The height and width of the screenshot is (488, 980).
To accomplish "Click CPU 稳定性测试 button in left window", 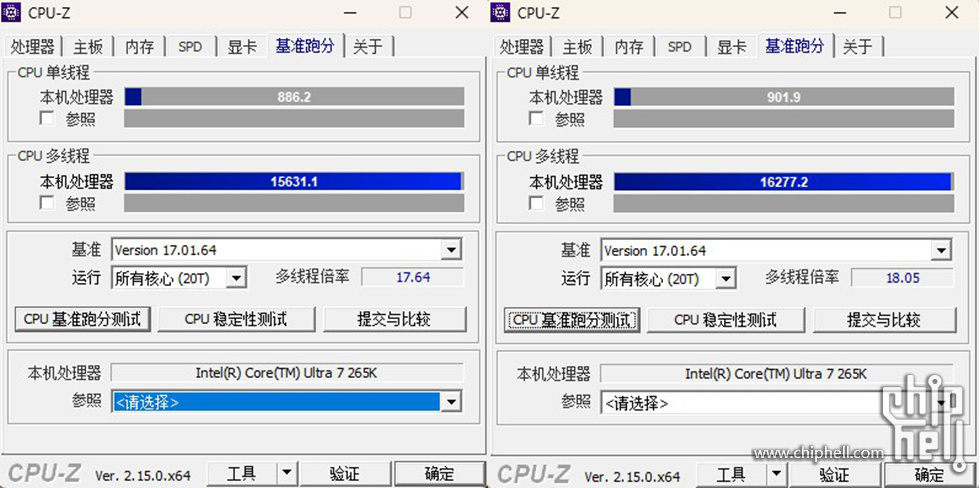I will click(236, 319).
